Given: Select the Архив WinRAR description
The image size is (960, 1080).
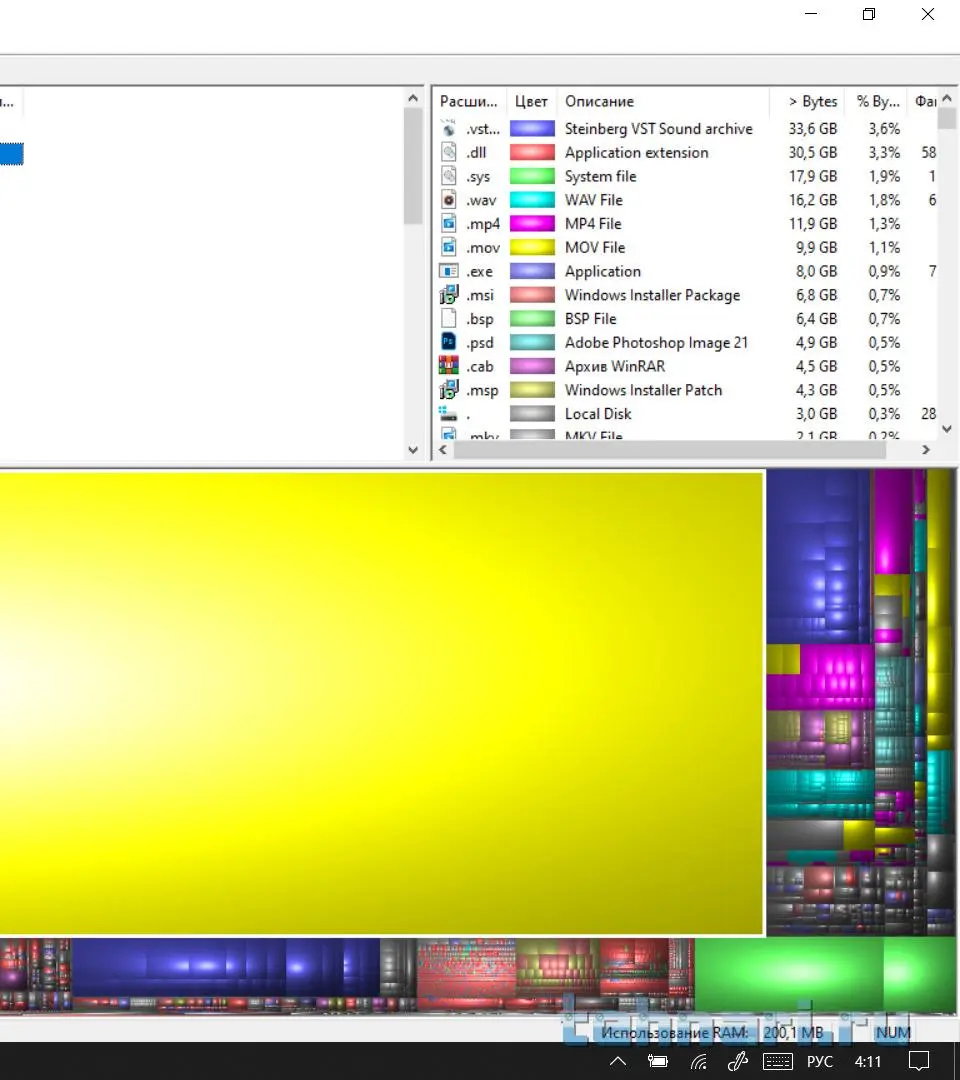Looking at the screenshot, I should pyautogui.click(x=615, y=366).
